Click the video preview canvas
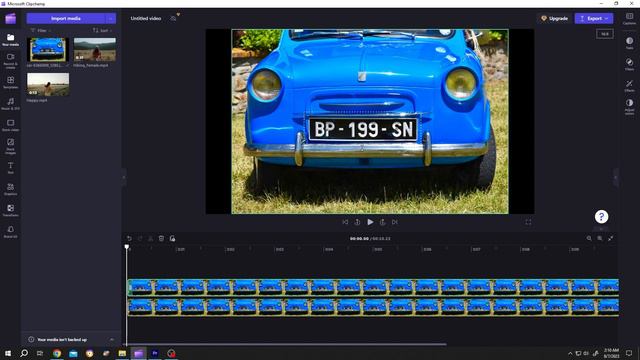 (x=370, y=121)
